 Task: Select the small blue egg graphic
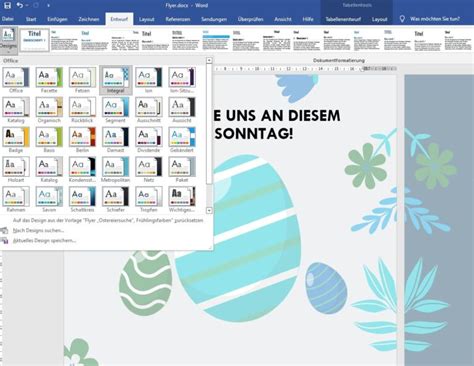(326, 288)
